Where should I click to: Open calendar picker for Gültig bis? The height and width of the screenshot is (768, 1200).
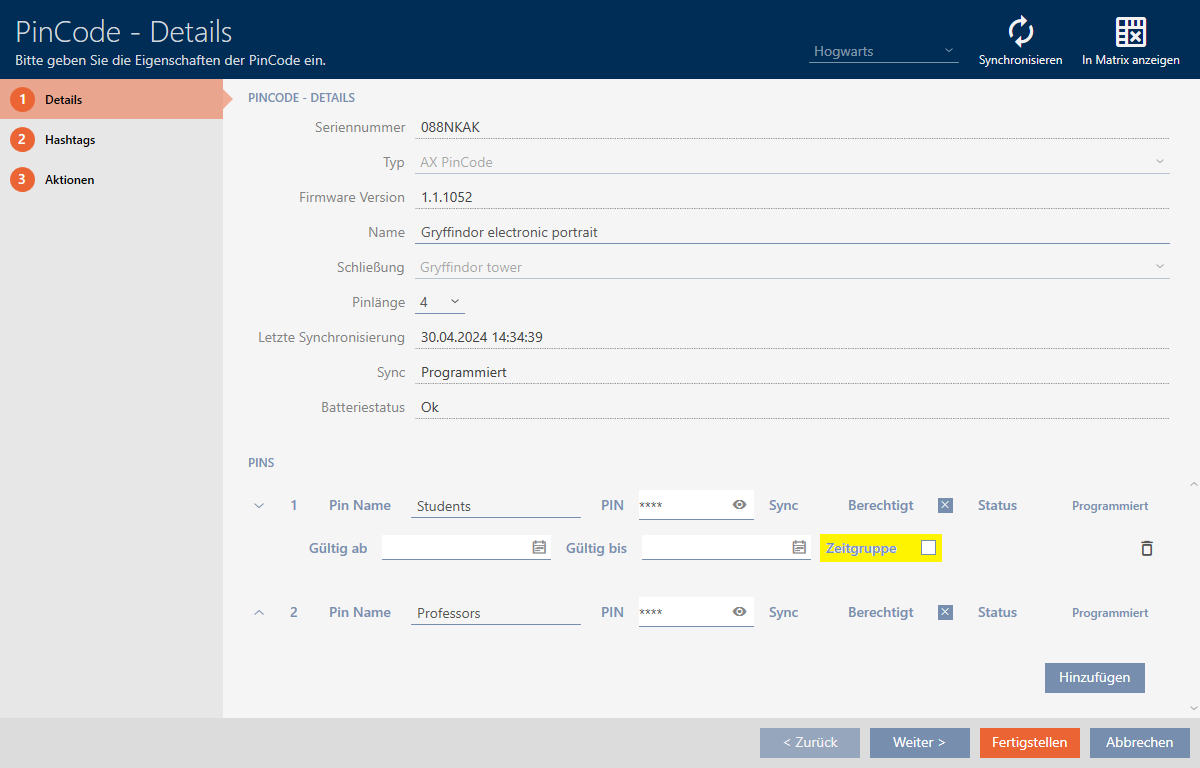pyautogui.click(x=799, y=547)
